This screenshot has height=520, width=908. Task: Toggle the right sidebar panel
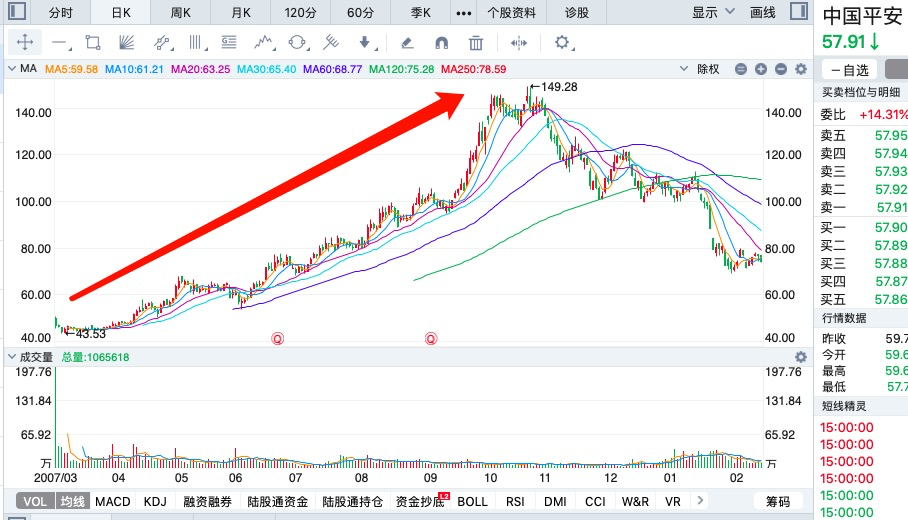[797, 13]
